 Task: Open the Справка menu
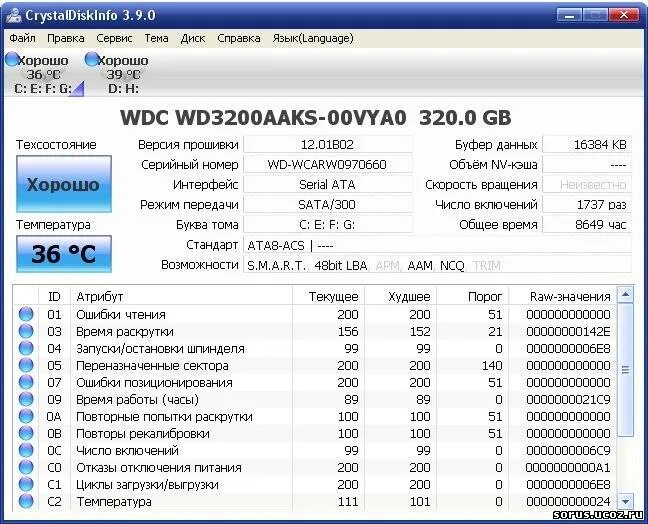[x=238, y=38]
